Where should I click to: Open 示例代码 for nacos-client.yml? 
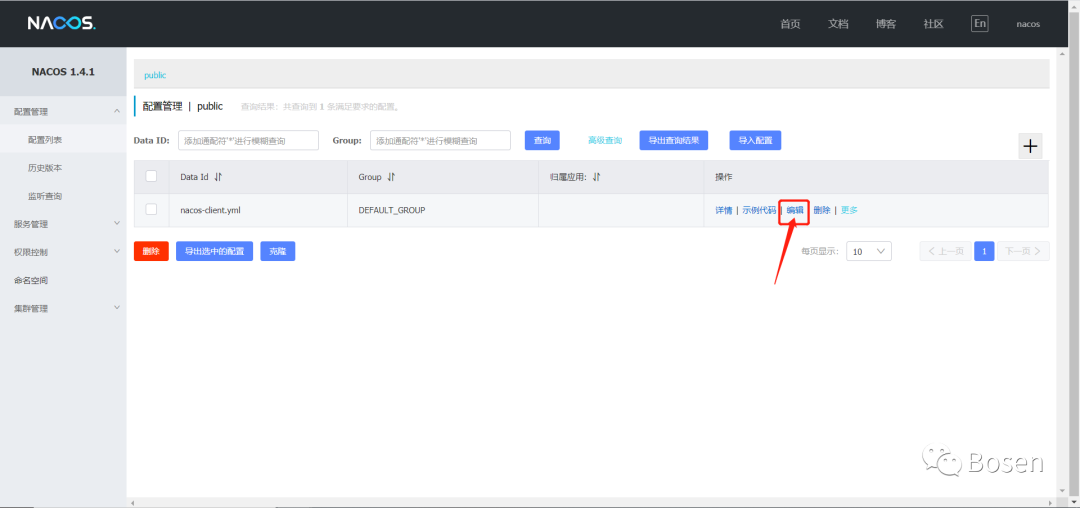(x=759, y=210)
